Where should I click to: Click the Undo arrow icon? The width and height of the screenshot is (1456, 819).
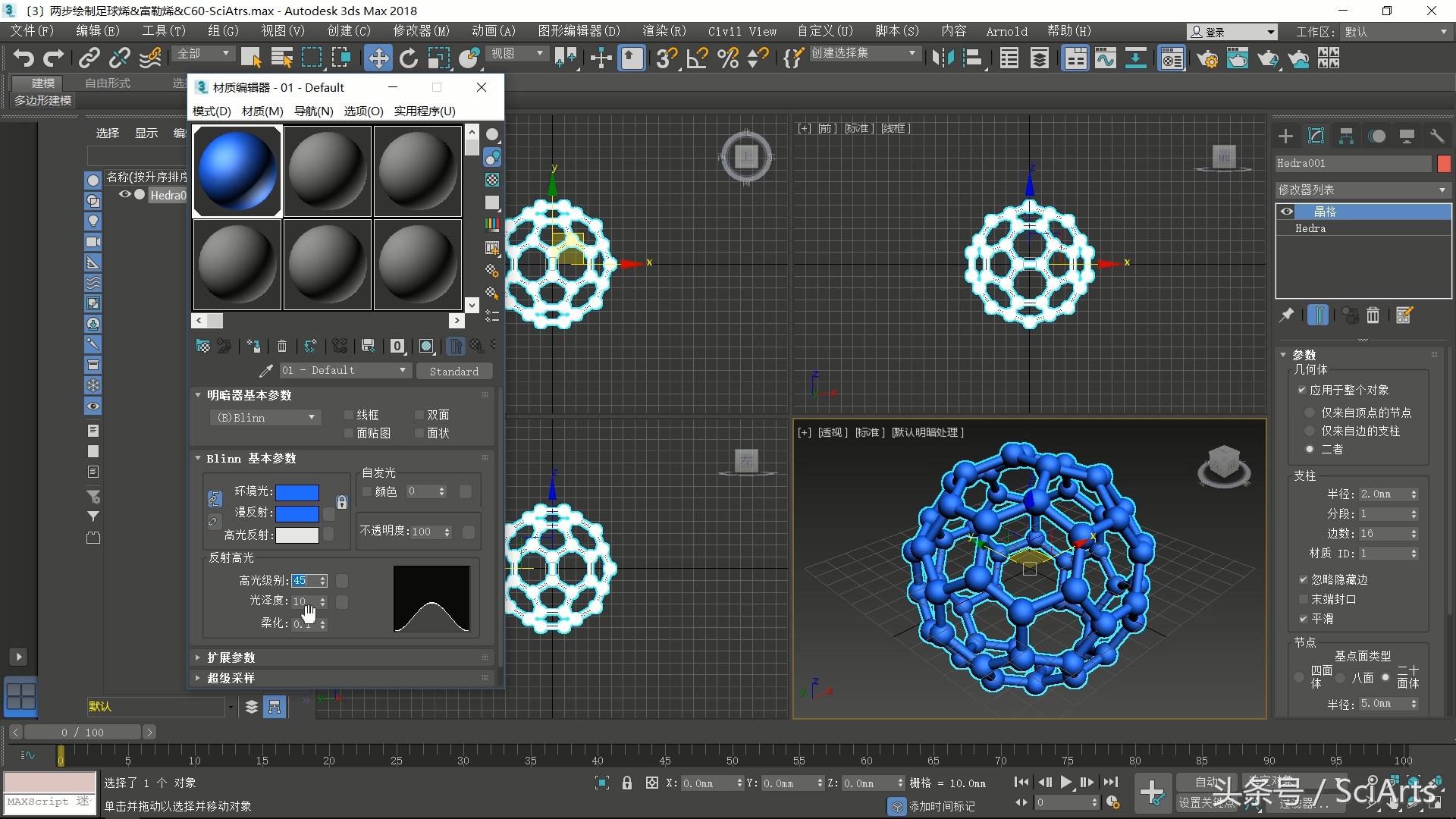coord(24,58)
